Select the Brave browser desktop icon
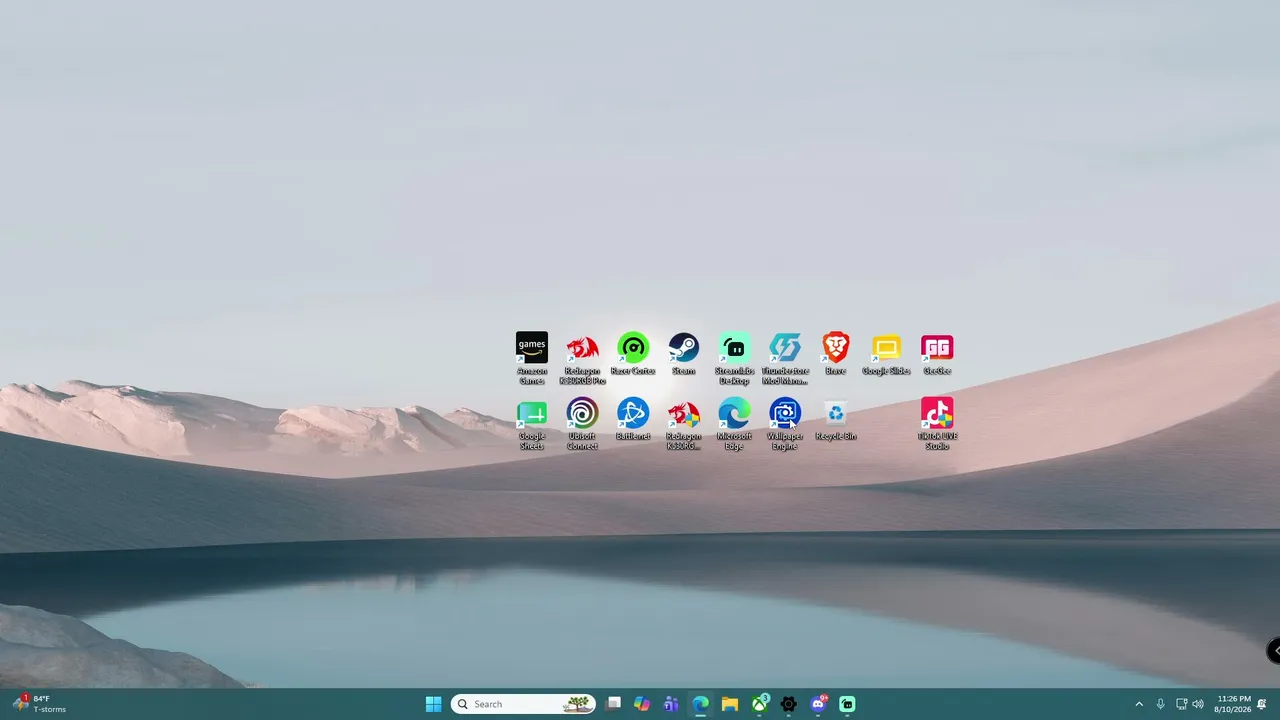The width and height of the screenshot is (1280, 720). pos(836,354)
